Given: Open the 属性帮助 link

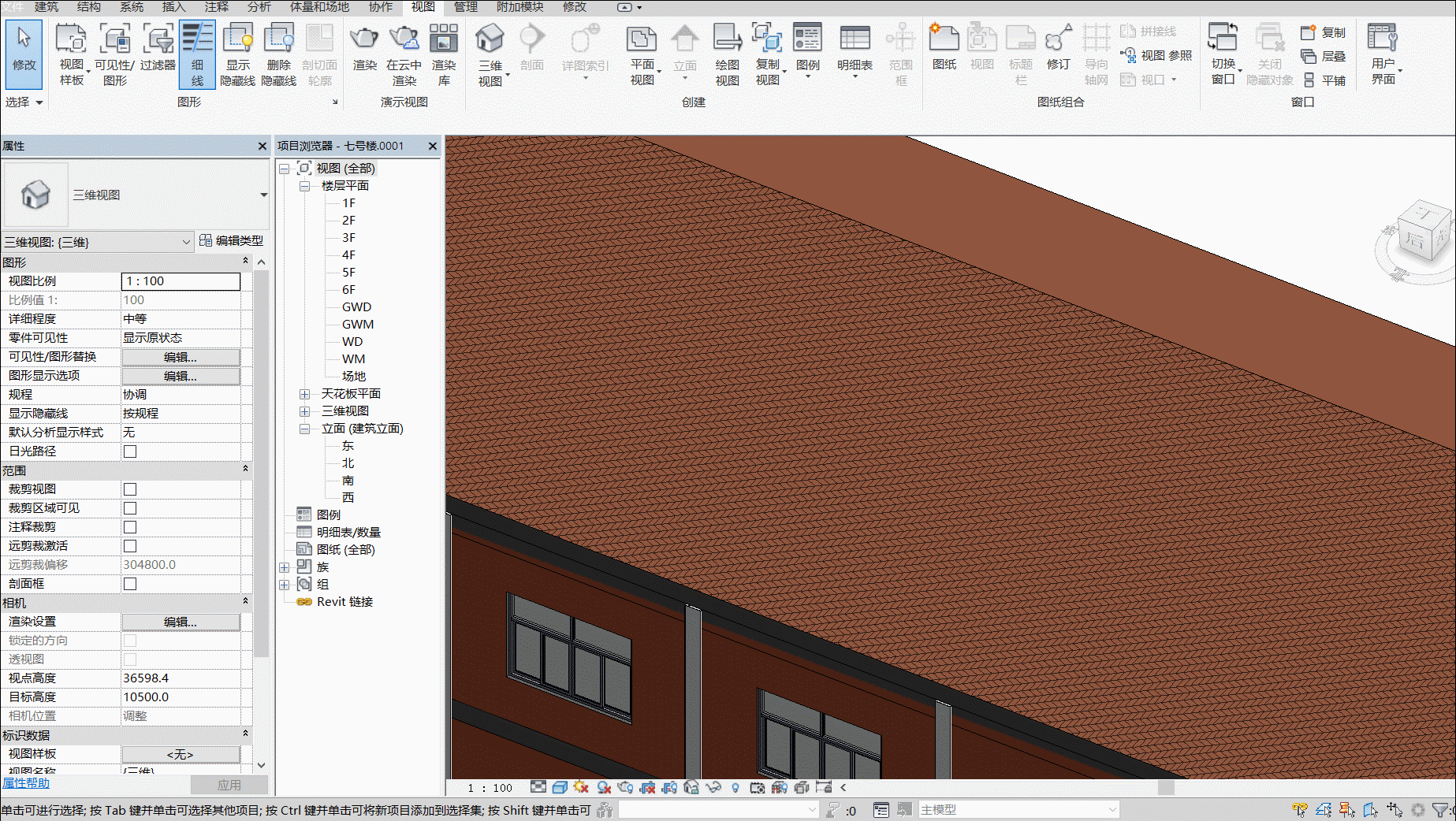Looking at the screenshot, I should tap(26, 783).
